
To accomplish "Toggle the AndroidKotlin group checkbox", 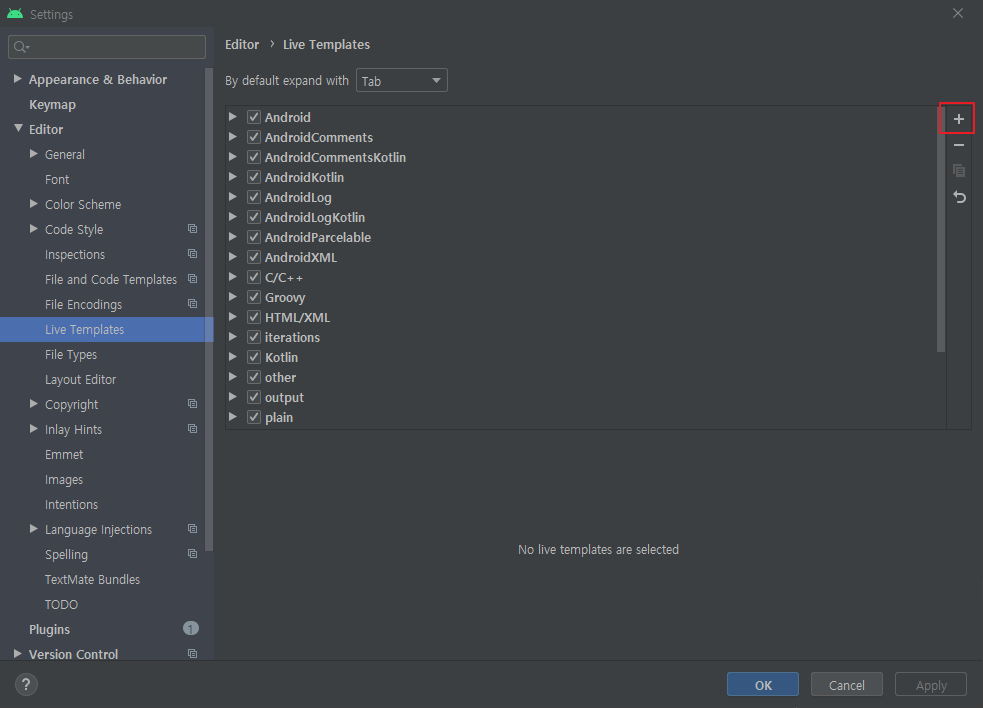I will 254,177.
